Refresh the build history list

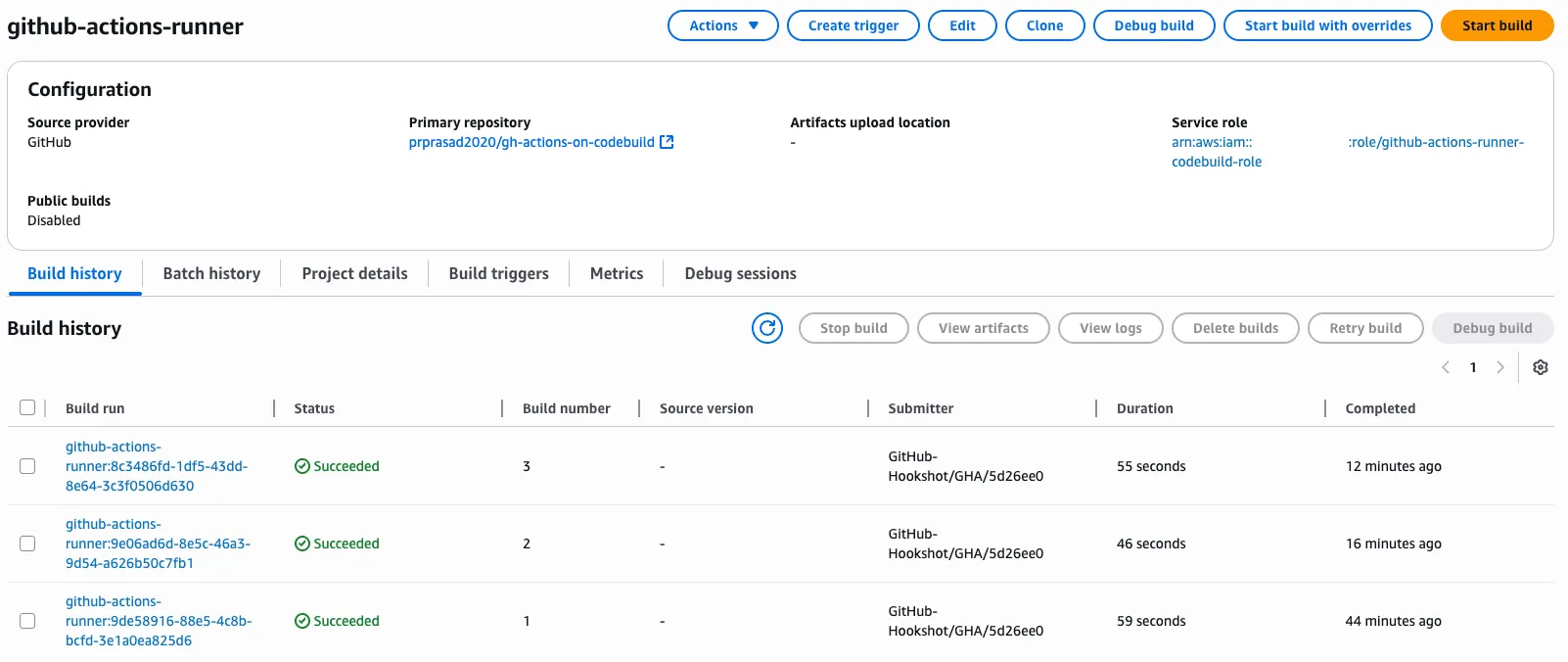pos(767,328)
